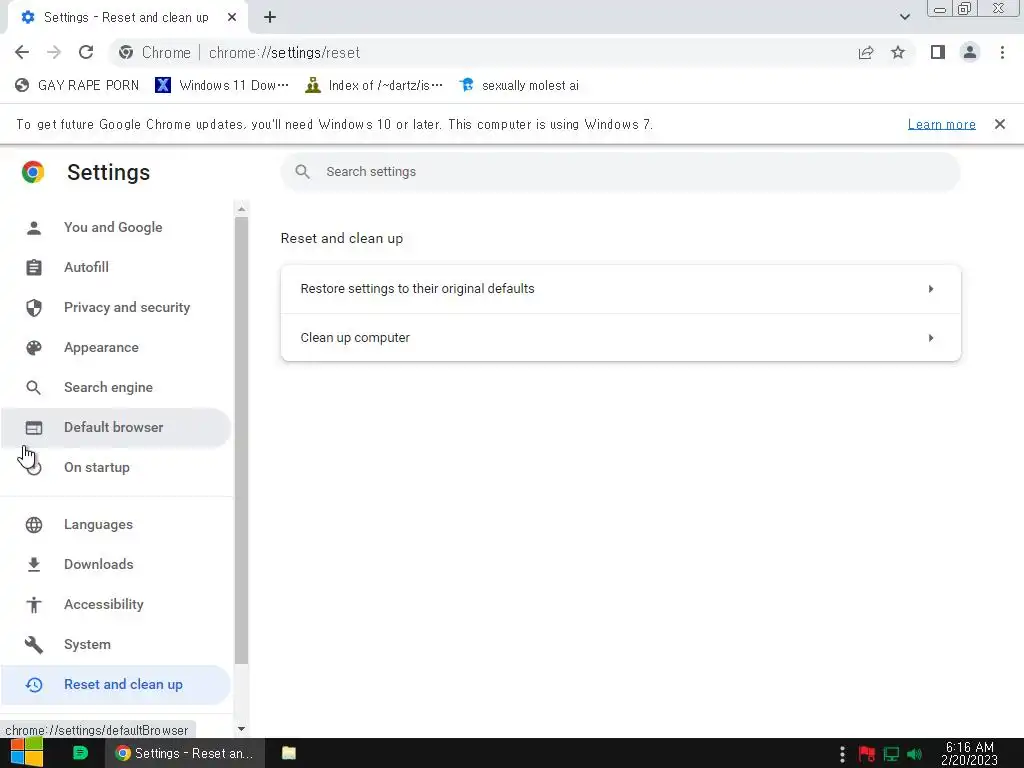The image size is (1024, 768).
Task: Open On startup settings
Action: (116, 468)
